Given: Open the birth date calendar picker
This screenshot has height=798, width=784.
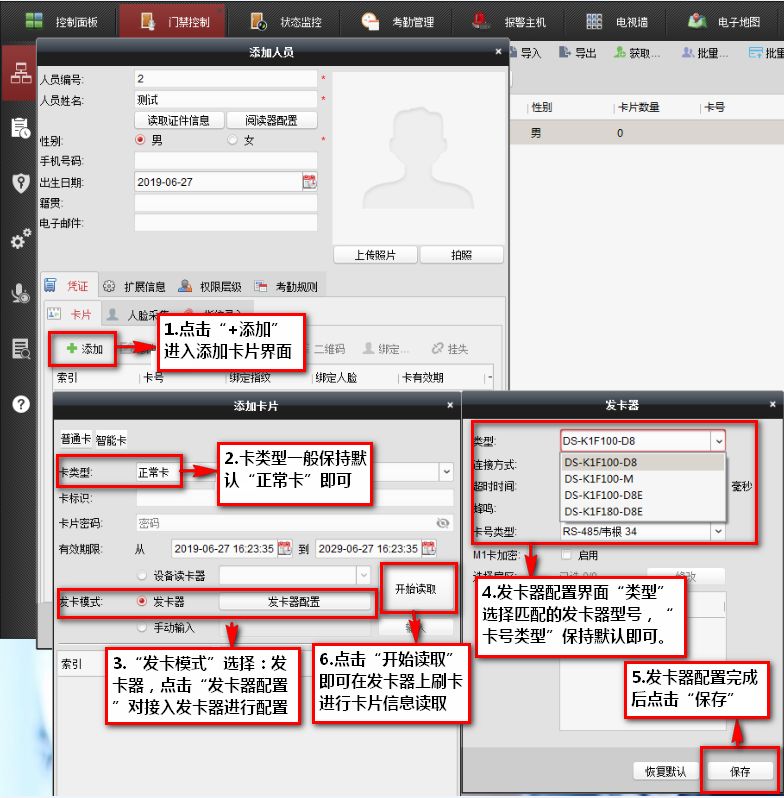Looking at the screenshot, I should 309,182.
